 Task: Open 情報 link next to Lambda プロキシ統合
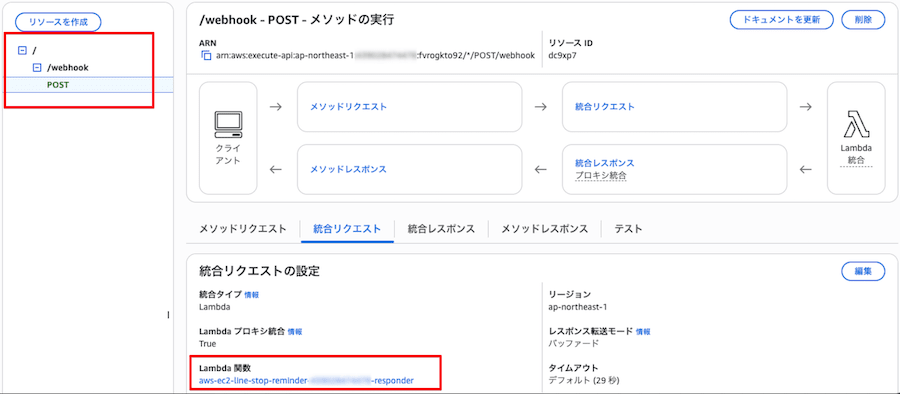(294, 331)
